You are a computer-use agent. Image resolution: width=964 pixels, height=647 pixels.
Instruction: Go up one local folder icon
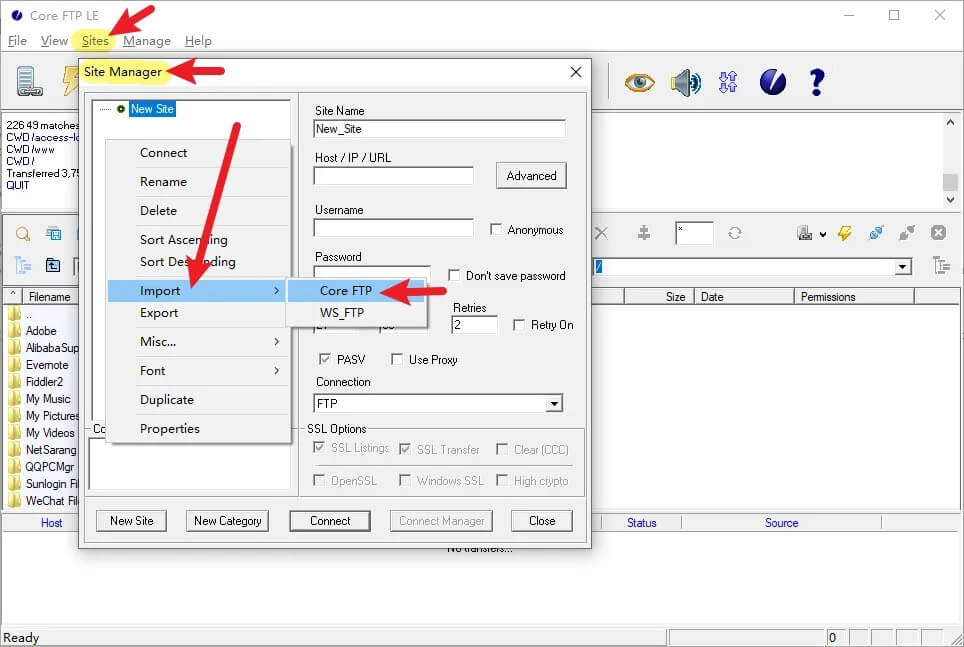[x=53, y=265]
